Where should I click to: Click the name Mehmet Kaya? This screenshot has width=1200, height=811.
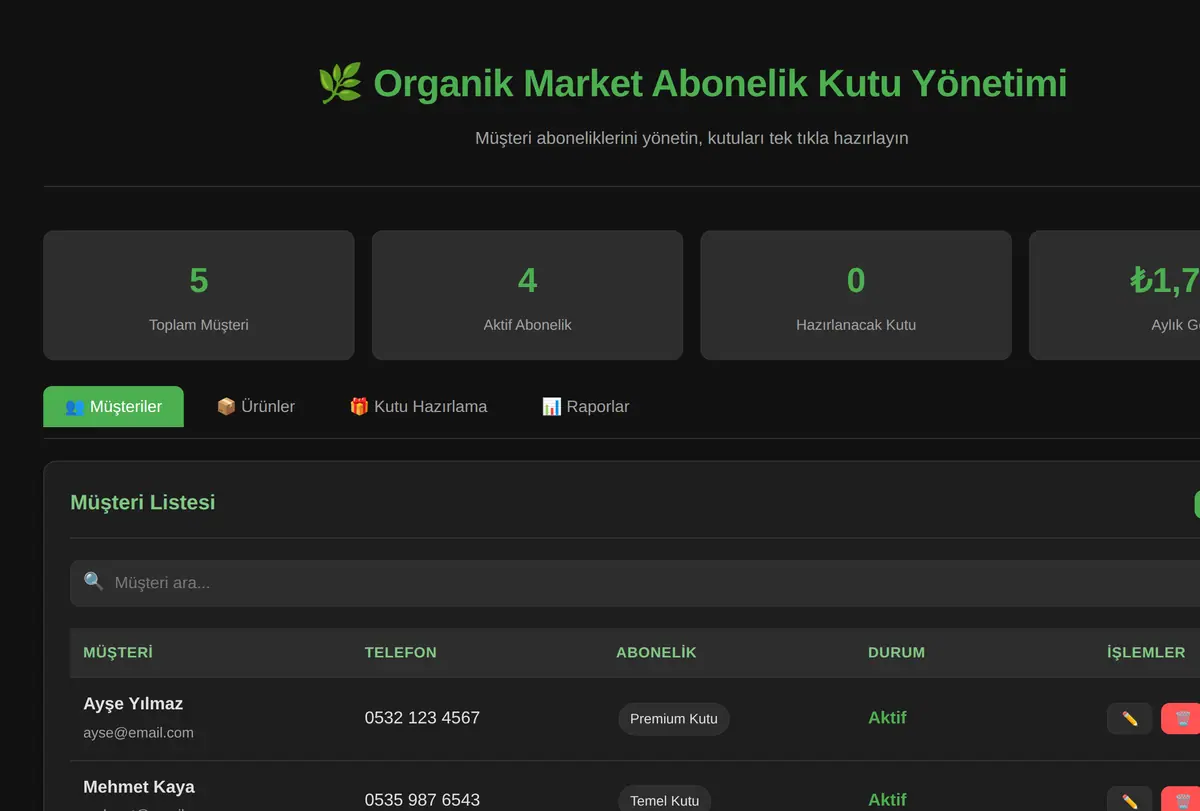click(x=139, y=787)
